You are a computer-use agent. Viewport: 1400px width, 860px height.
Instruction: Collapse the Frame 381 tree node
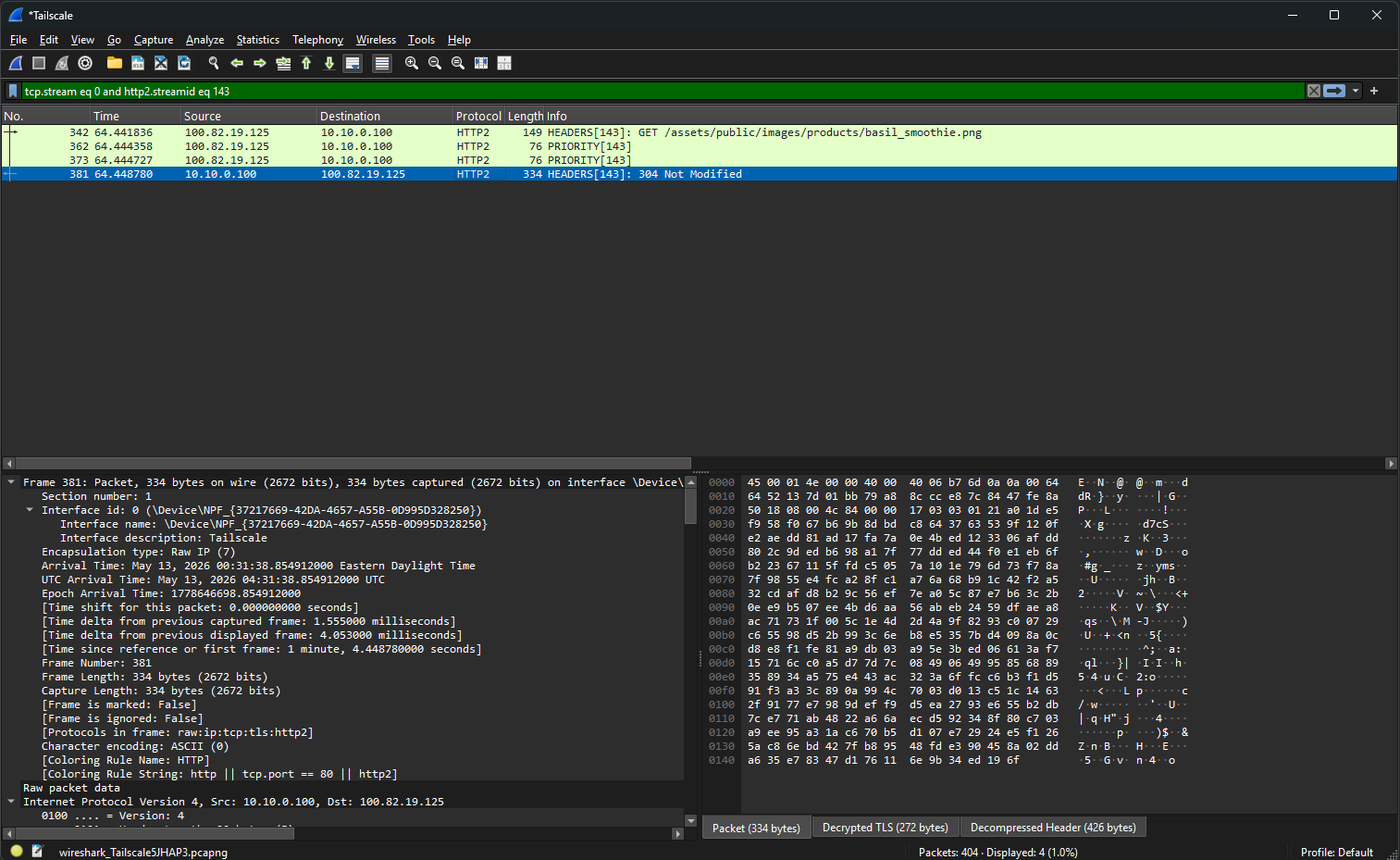pyautogui.click(x=11, y=482)
